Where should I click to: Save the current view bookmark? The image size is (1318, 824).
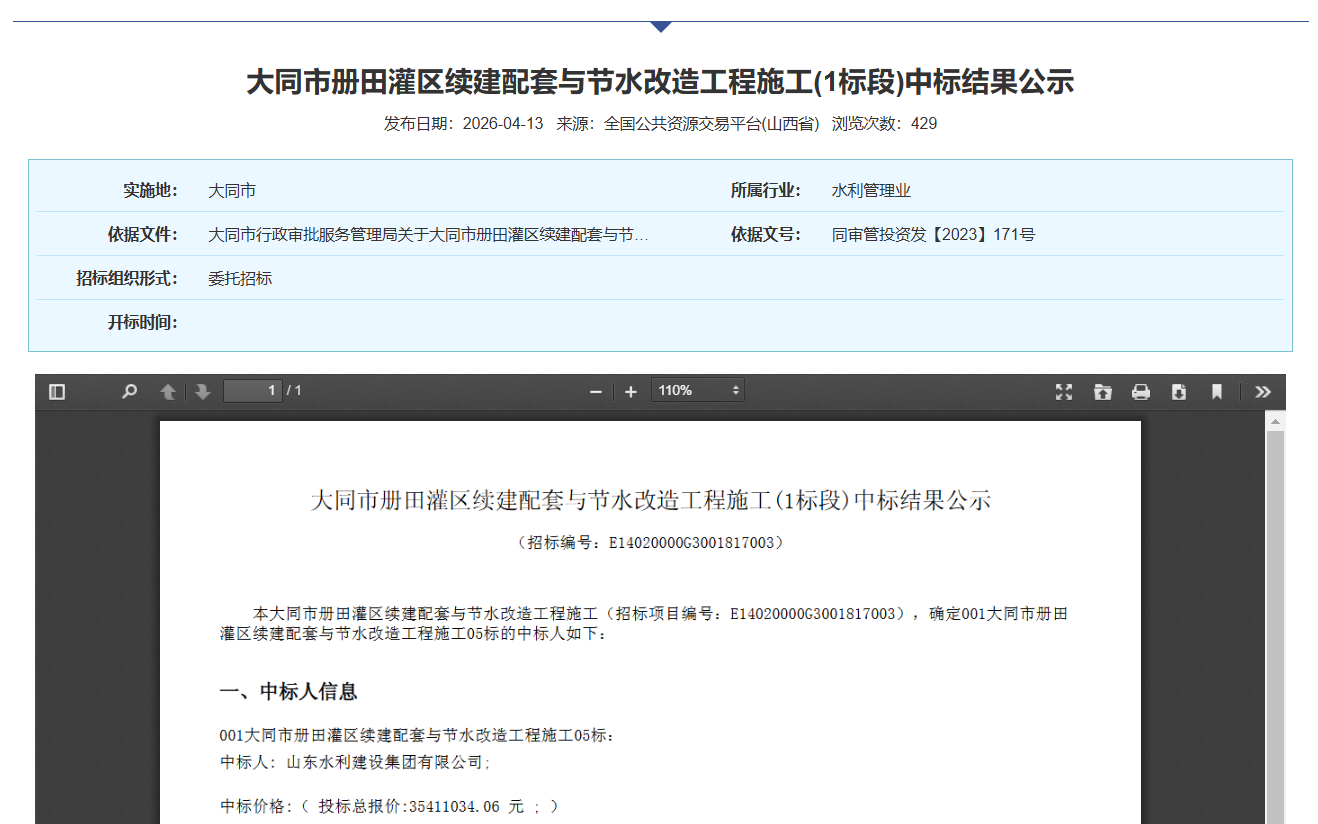coord(1215,392)
